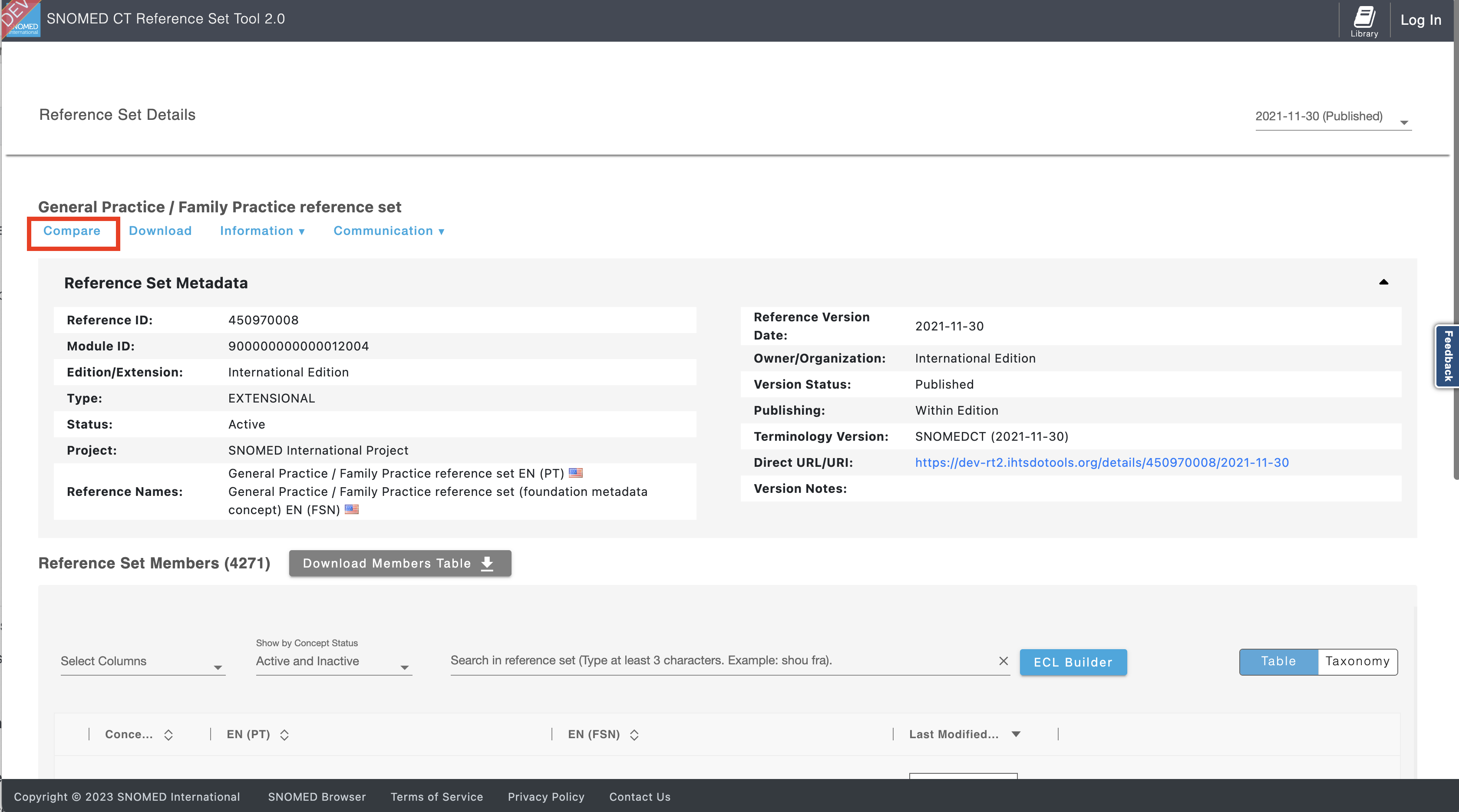Click the Terminology Version SNOMEDCT (2021-11-30) value
The image size is (1459, 812).
[991, 436]
